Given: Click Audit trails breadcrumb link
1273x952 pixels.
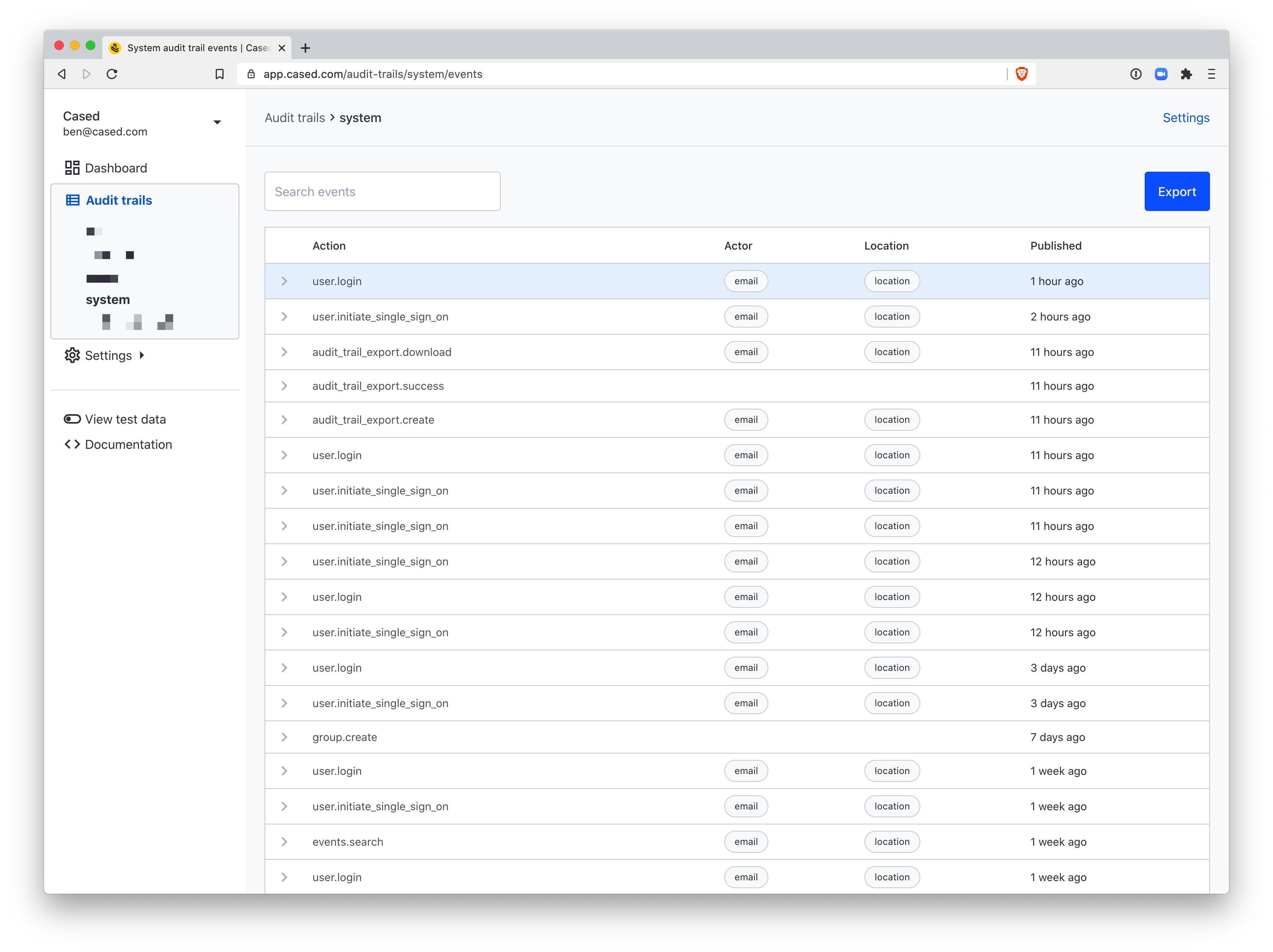Looking at the screenshot, I should 295,117.
